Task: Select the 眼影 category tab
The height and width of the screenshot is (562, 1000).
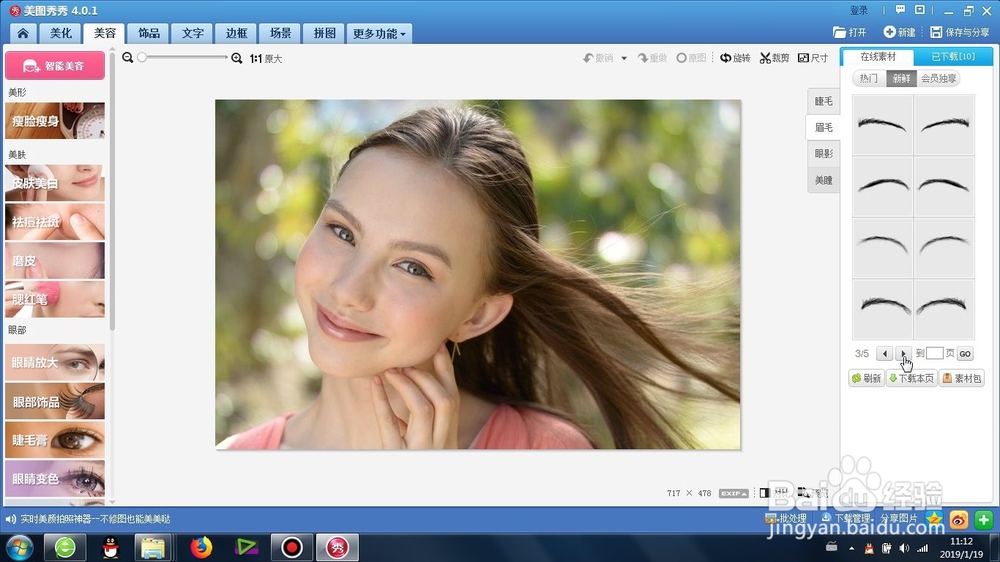Action: [823, 154]
